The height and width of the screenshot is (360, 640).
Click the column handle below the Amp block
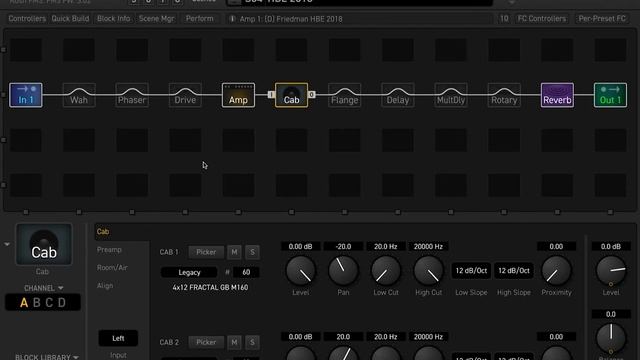(x=238, y=212)
